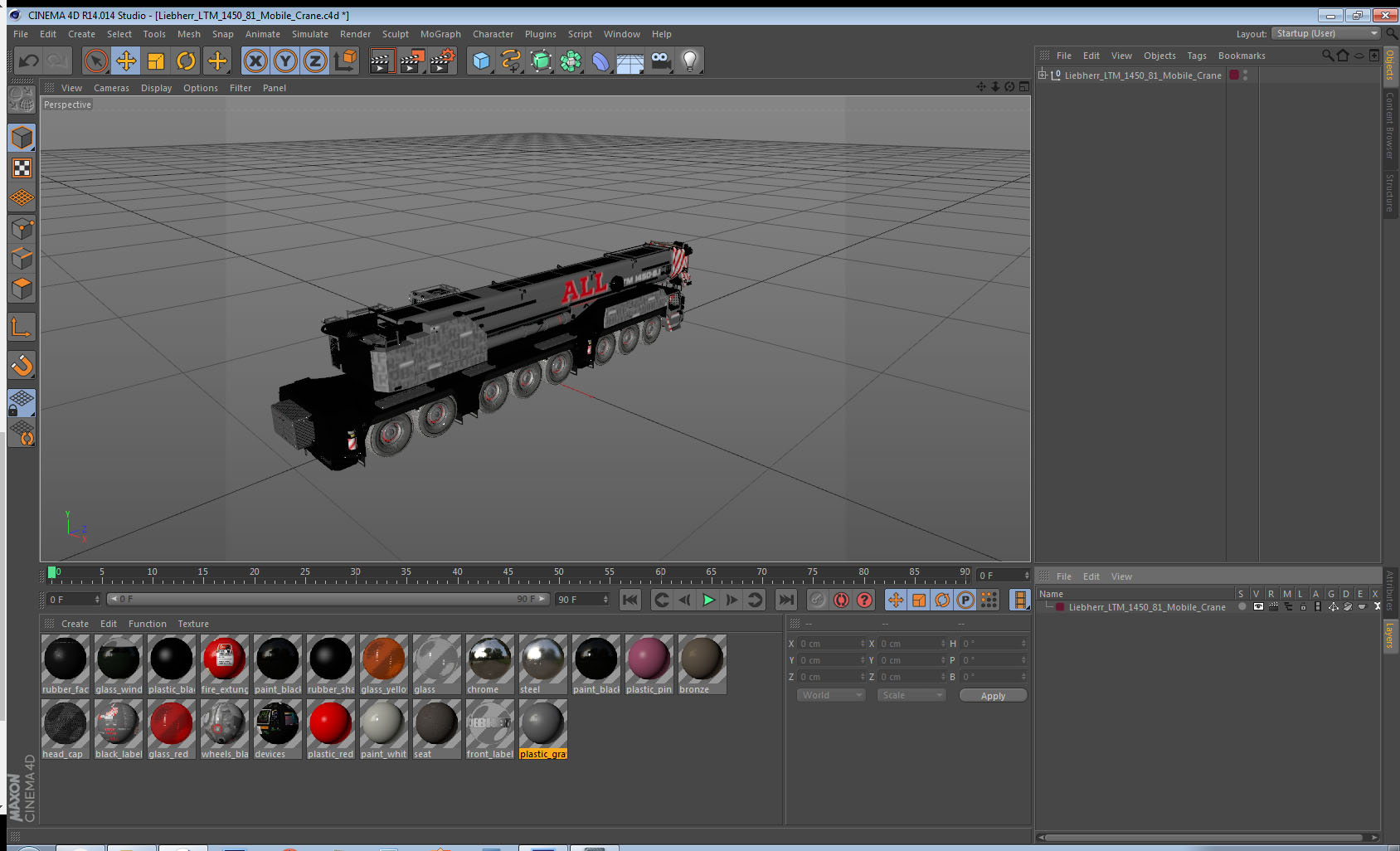Screen dimensions: 1400x851
Task: Open floor environment objects icon
Action: click(x=630, y=61)
